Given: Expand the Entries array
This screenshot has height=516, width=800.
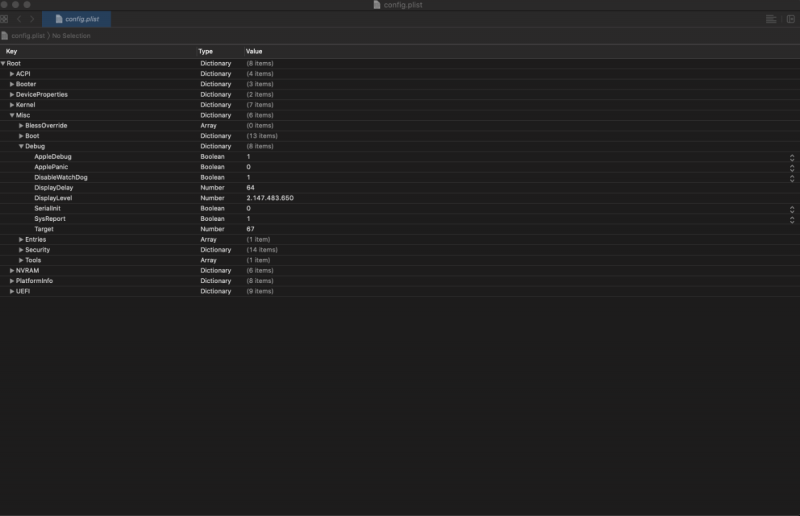Looking at the screenshot, I should point(21,239).
